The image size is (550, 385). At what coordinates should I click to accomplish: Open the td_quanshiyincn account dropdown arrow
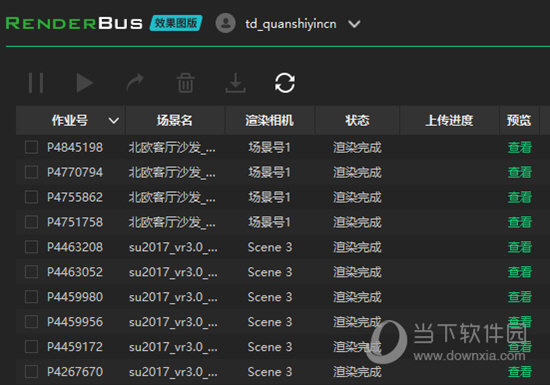pyautogui.click(x=354, y=24)
